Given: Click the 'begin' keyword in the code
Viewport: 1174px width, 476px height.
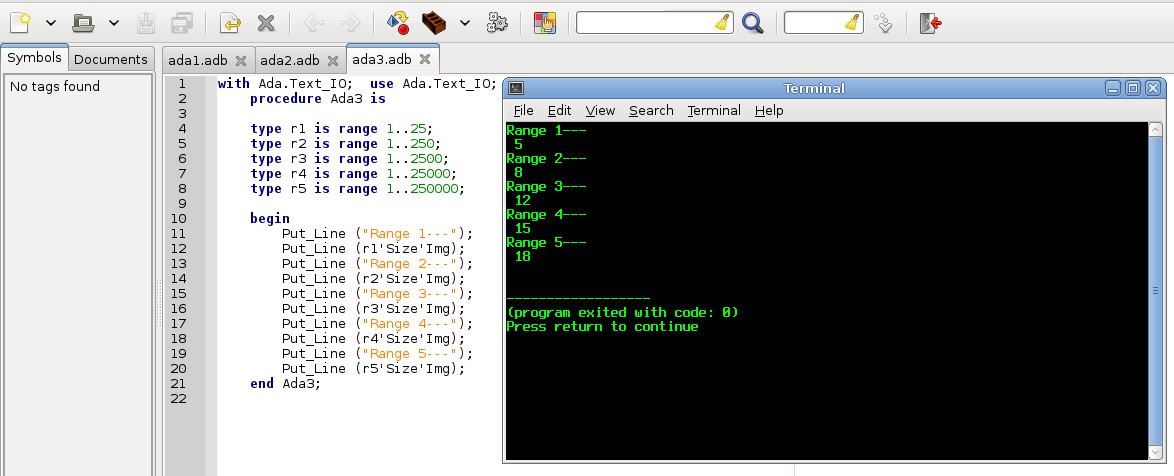Looking at the screenshot, I should [270, 219].
